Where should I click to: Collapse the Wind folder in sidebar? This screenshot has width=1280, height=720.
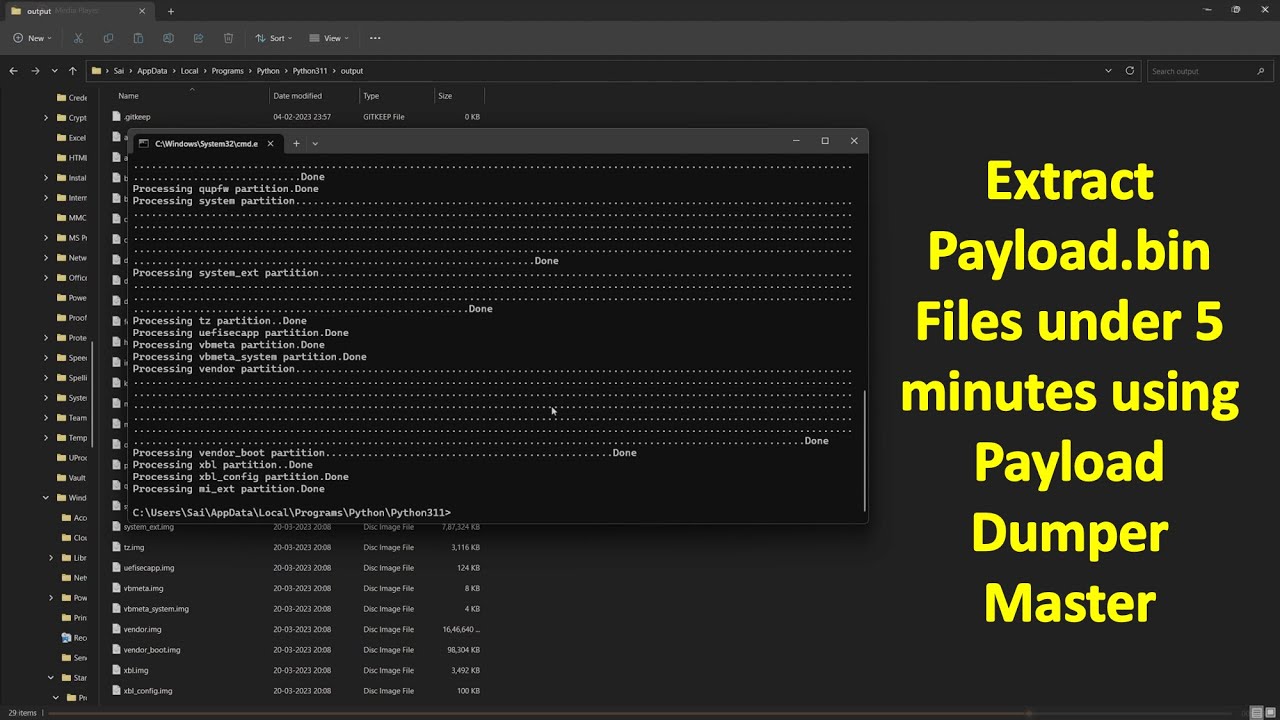[x=46, y=498]
